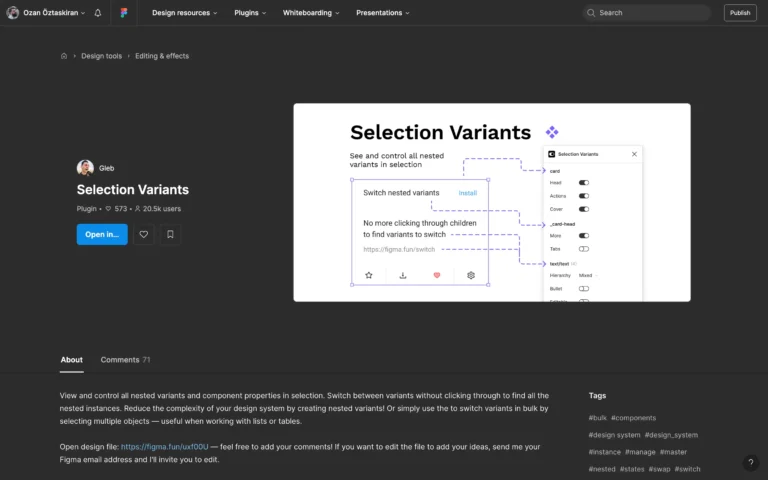Click the #instance tag
768x480 pixels.
[604, 452]
